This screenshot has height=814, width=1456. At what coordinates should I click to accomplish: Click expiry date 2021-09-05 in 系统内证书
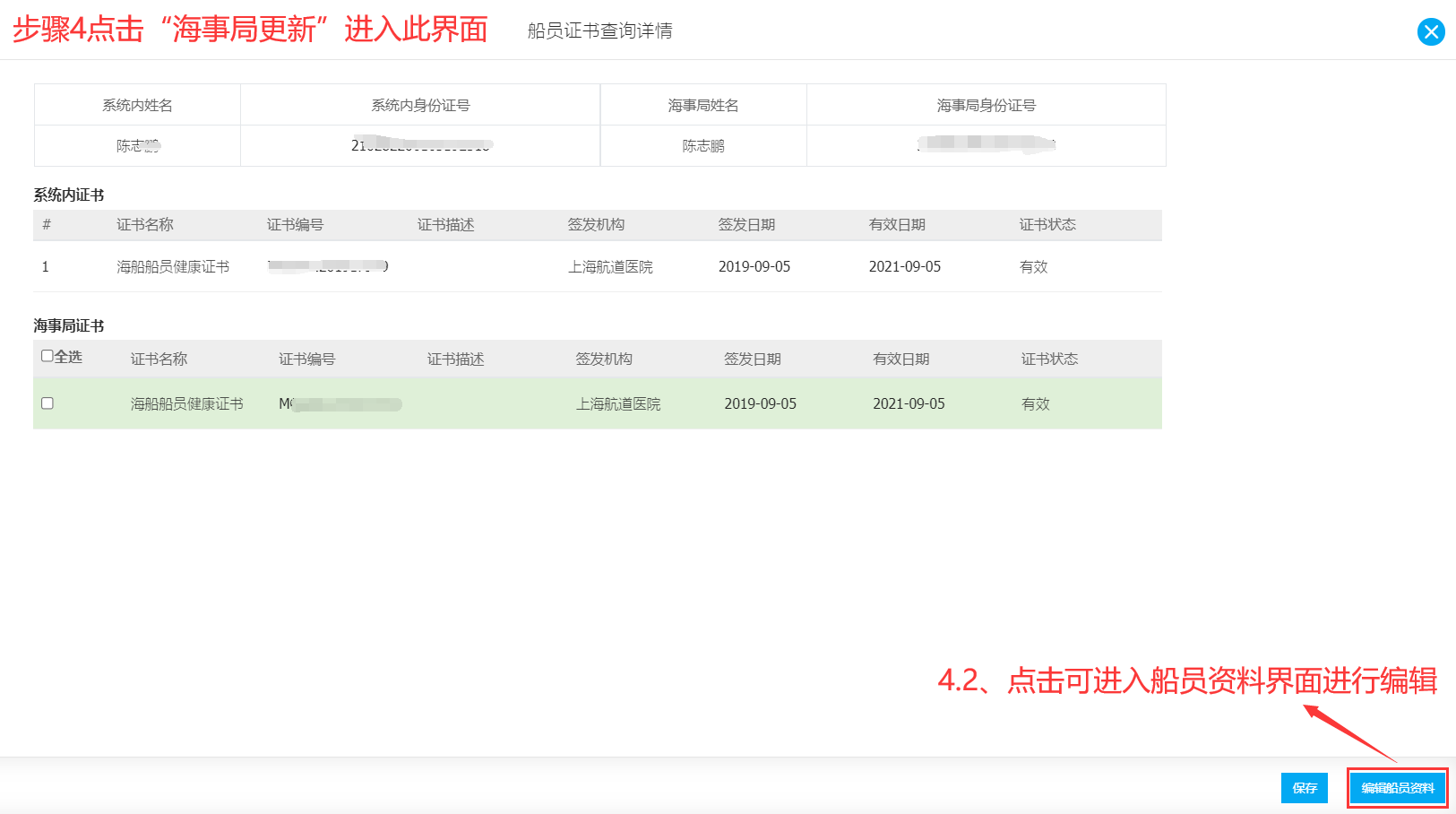click(905, 266)
